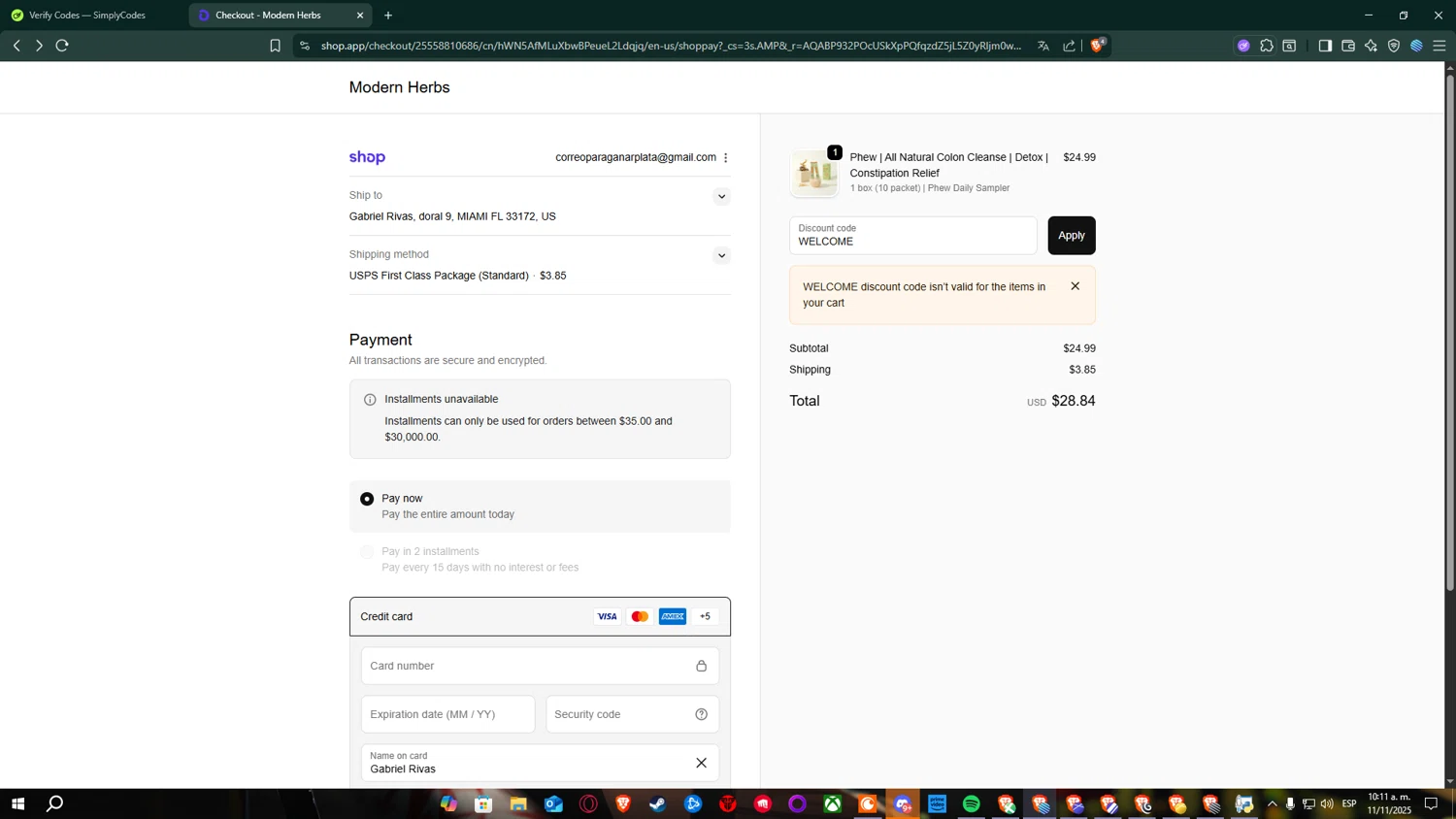The height and width of the screenshot is (819, 1456).
Task: Click the Modern Herbs store title
Action: point(400,87)
